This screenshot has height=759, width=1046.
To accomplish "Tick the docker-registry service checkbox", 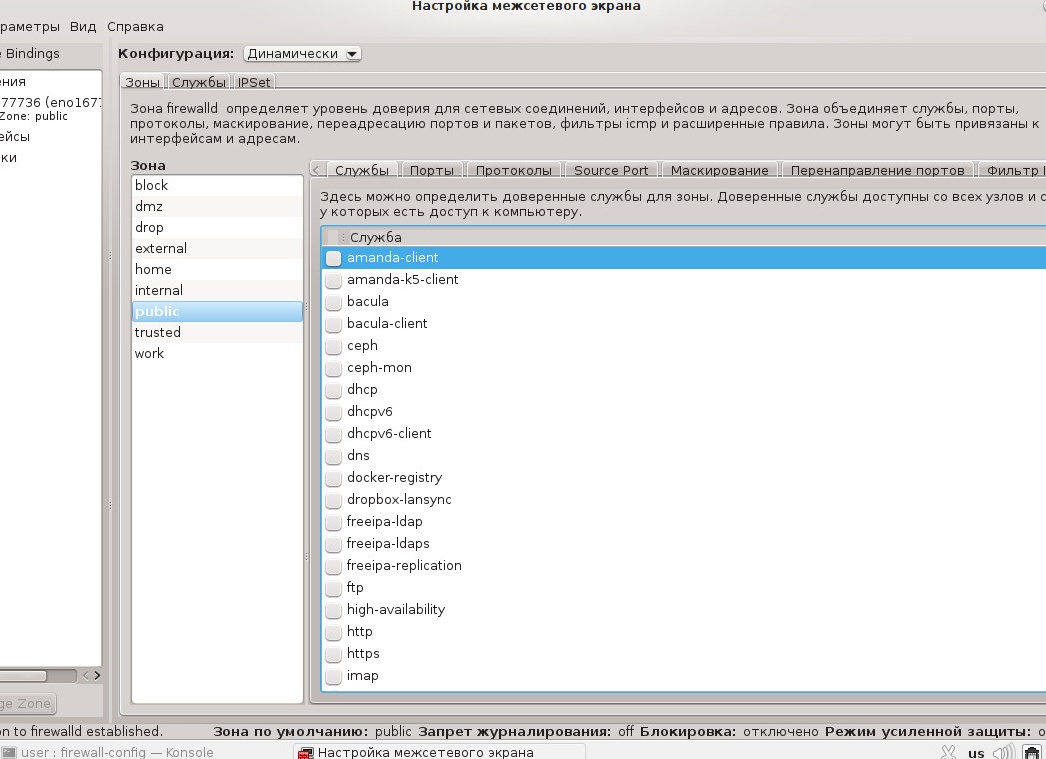I will pos(334,478).
